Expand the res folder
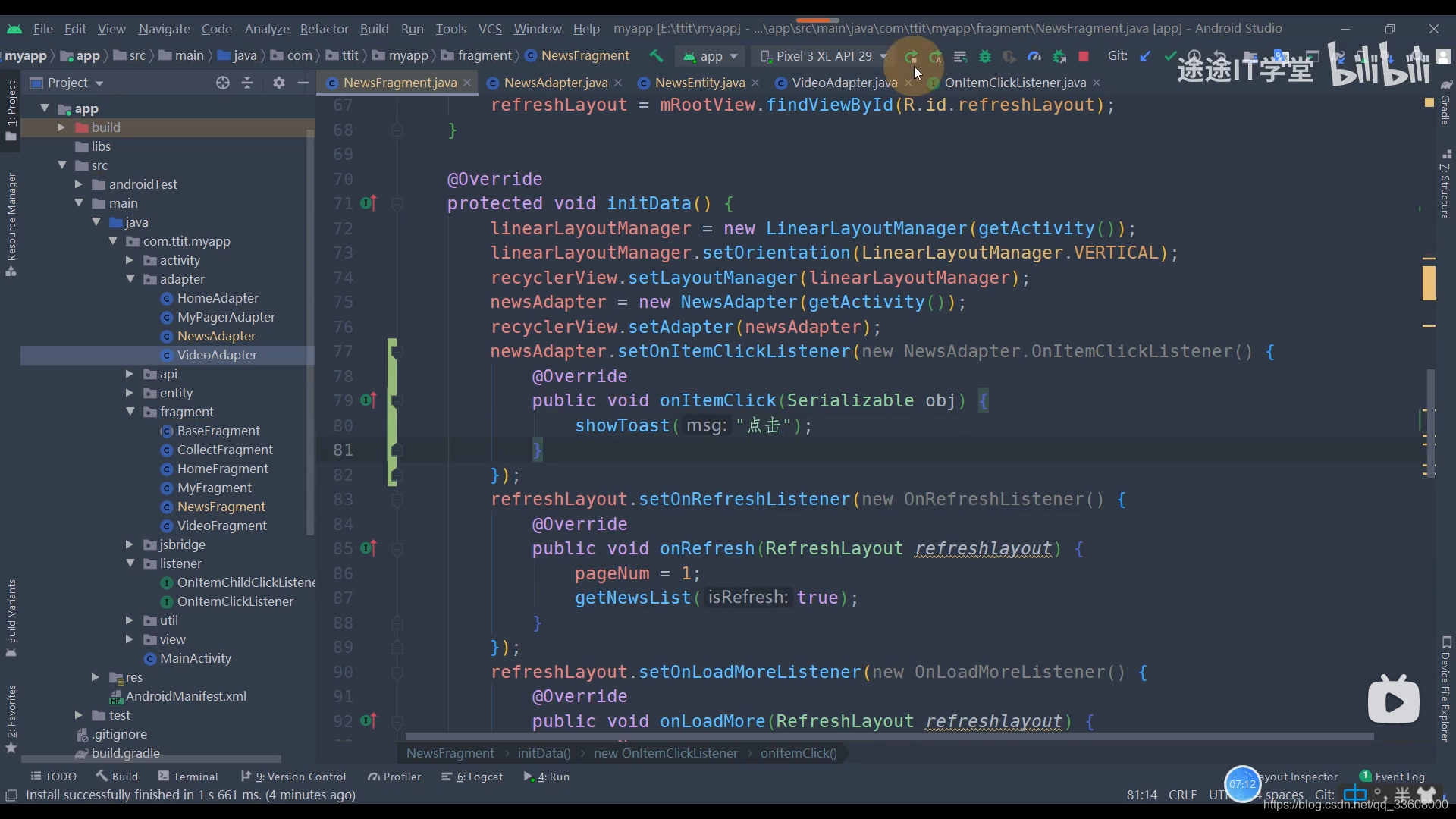This screenshot has width=1456, height=819. [x=95, y=677]
